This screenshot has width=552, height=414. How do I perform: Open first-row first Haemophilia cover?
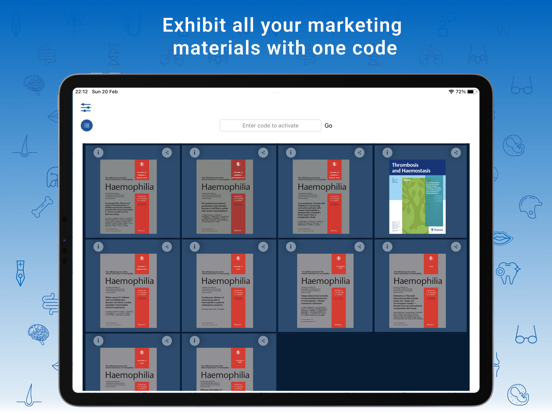[x=128, y=197]
